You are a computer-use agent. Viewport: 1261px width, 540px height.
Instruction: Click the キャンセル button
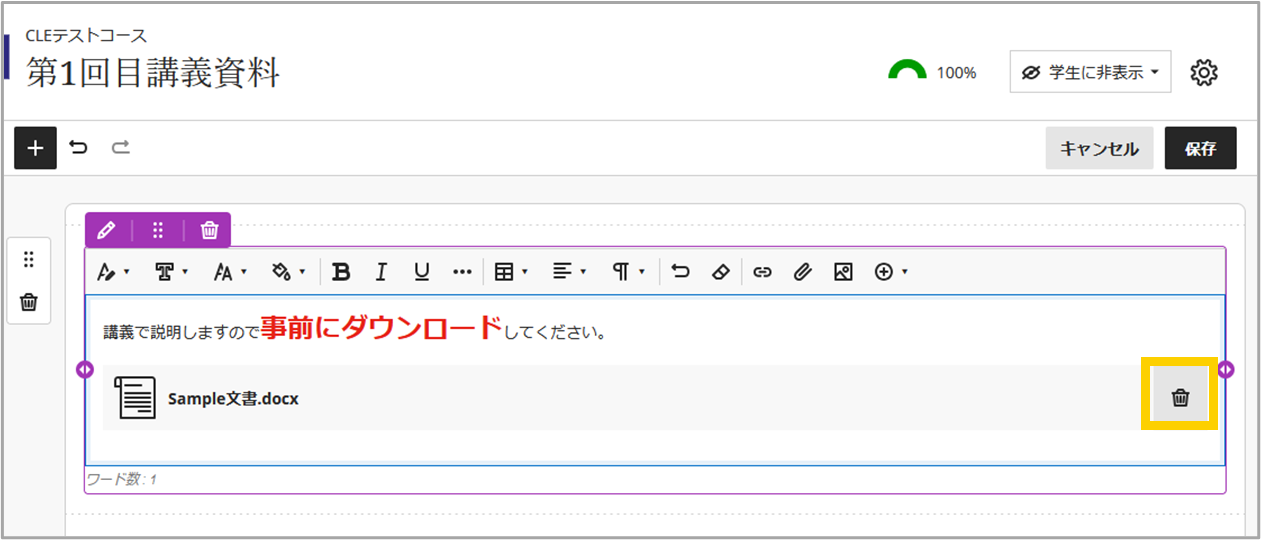point(1099,148)
